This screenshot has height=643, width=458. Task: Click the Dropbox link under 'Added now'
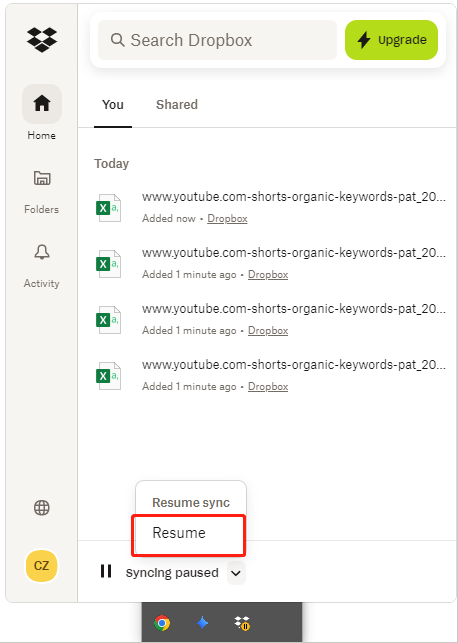coord(227,219)
